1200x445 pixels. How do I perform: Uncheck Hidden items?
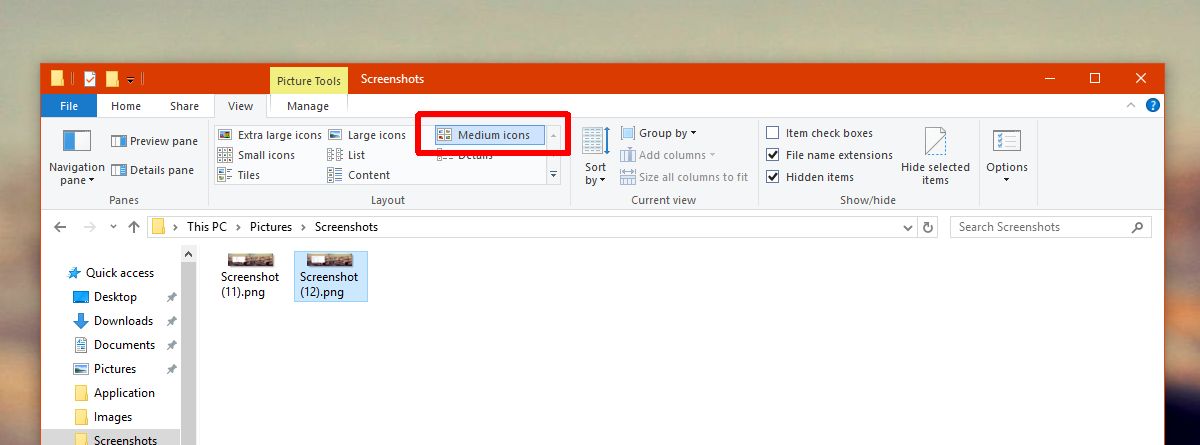[810, 177]
